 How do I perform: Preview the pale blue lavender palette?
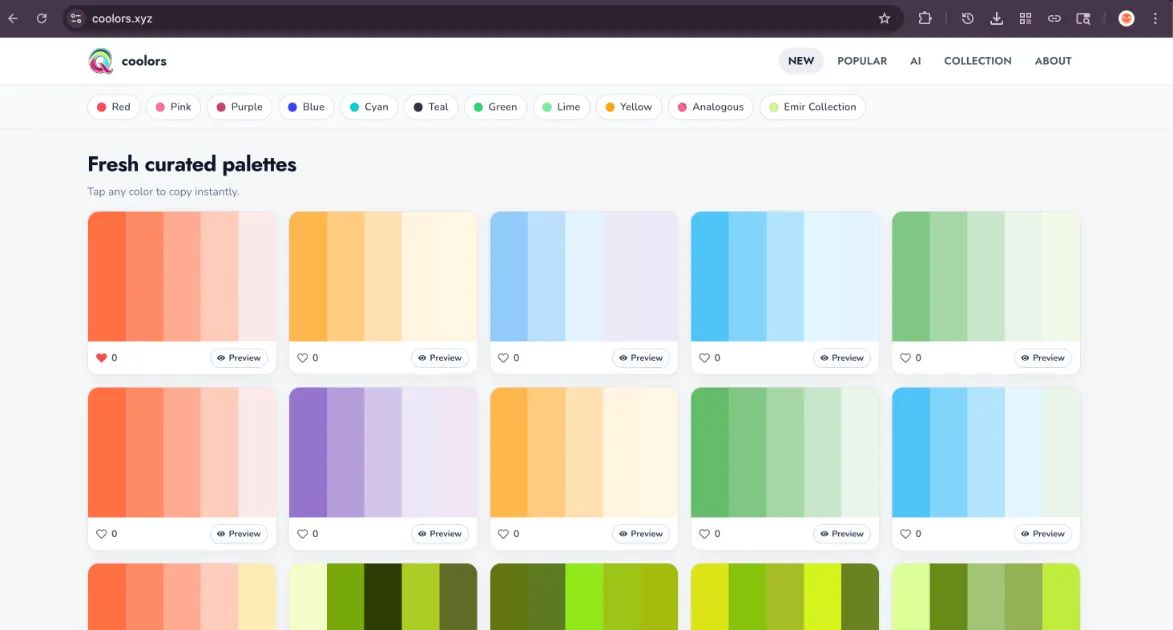[641, 358]
